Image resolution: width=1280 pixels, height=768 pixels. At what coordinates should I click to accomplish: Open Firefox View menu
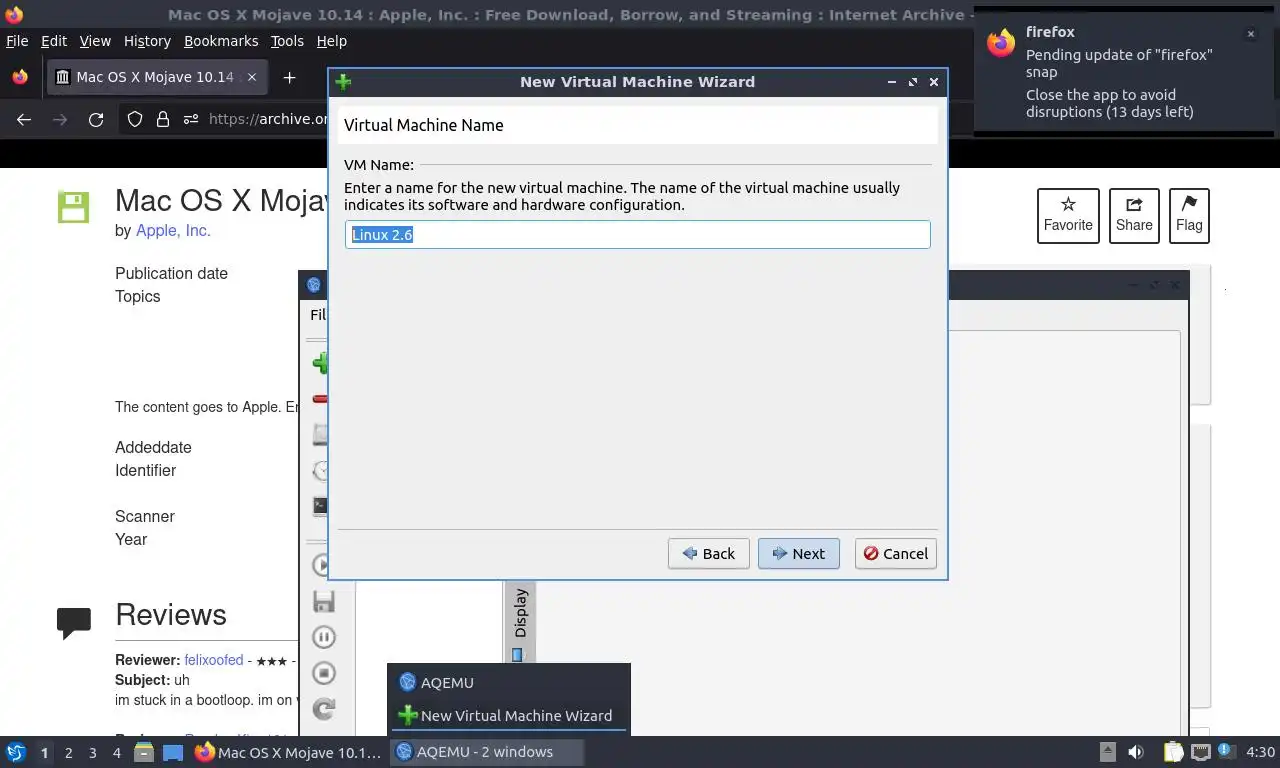coord(95,41)
